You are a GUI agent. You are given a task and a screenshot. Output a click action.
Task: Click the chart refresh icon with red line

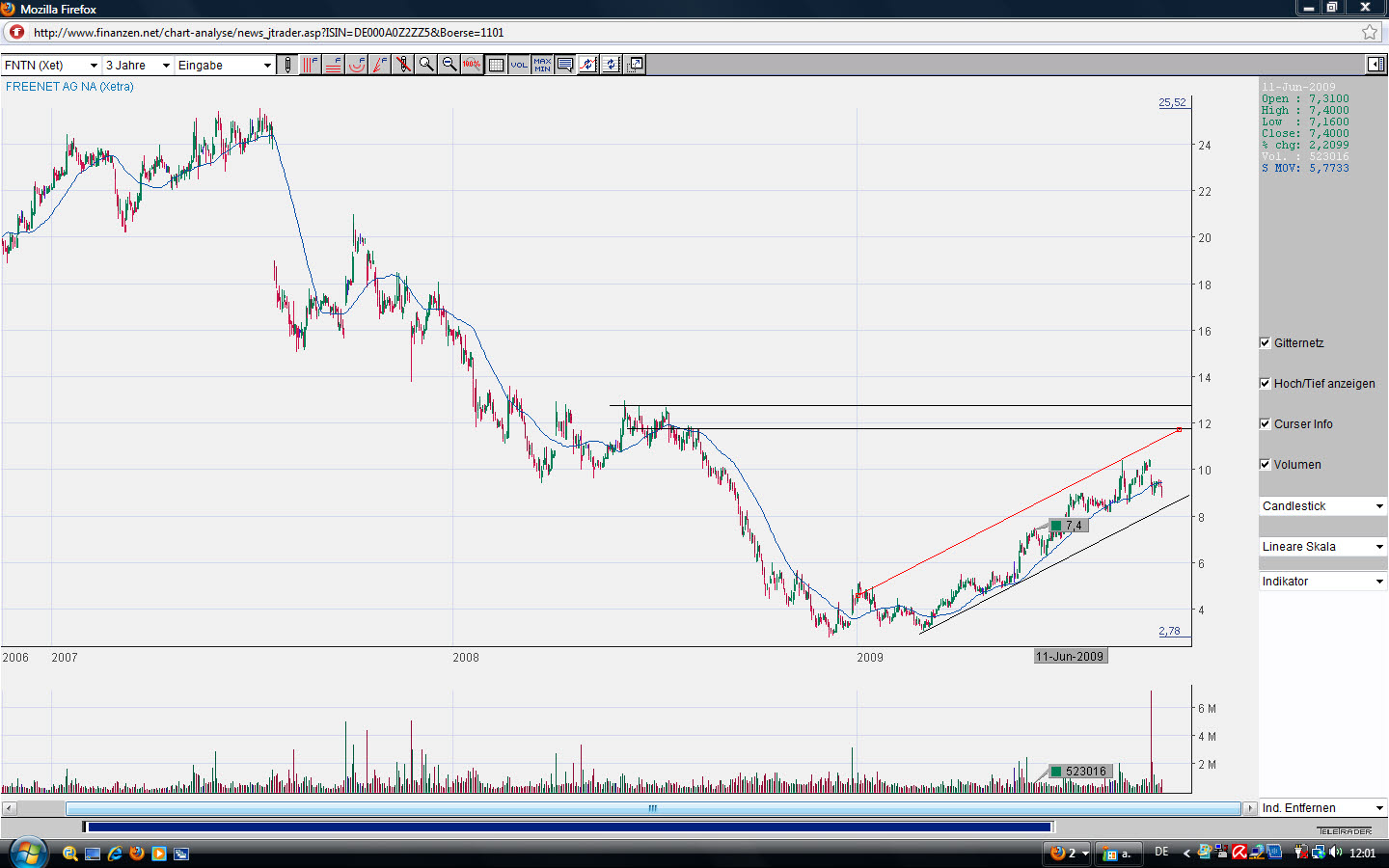coord(588,65)
